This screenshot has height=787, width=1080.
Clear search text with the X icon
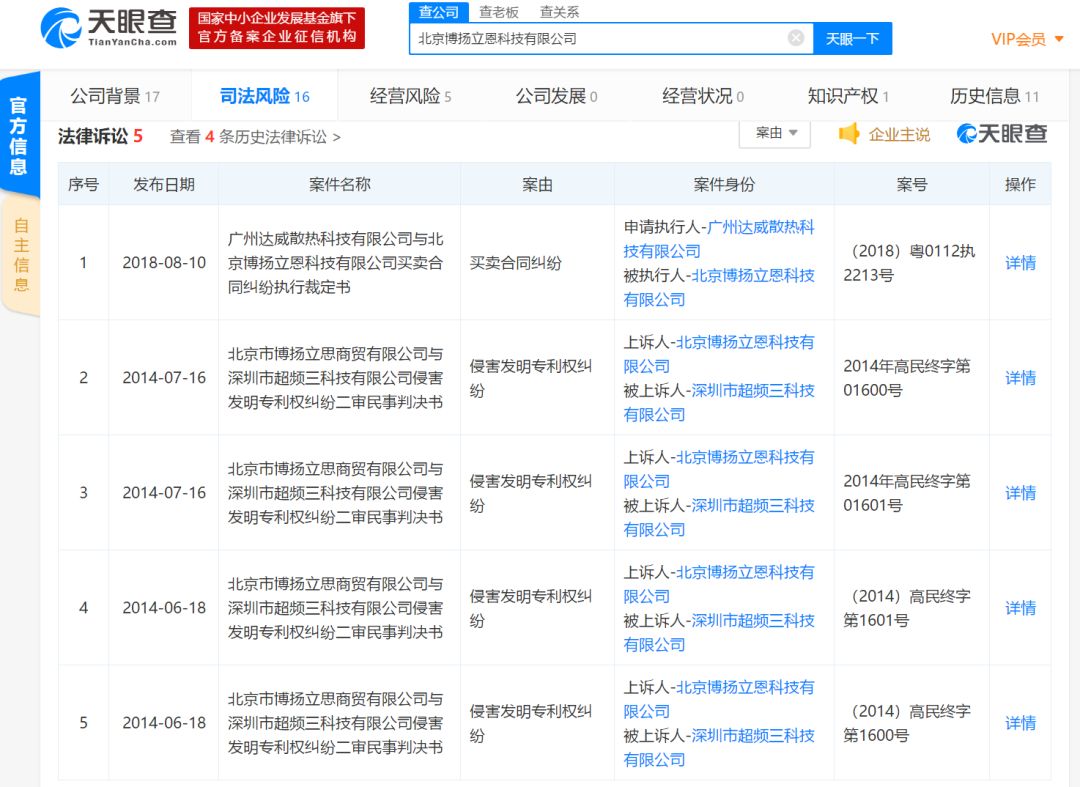click(x=795, y=38)
